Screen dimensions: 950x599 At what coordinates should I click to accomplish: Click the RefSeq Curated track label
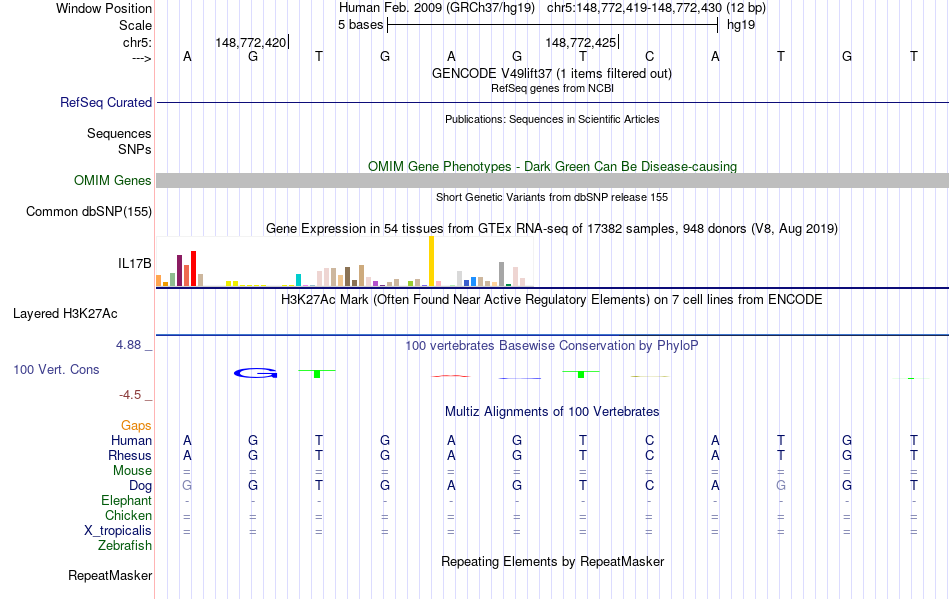click(106, 102)
